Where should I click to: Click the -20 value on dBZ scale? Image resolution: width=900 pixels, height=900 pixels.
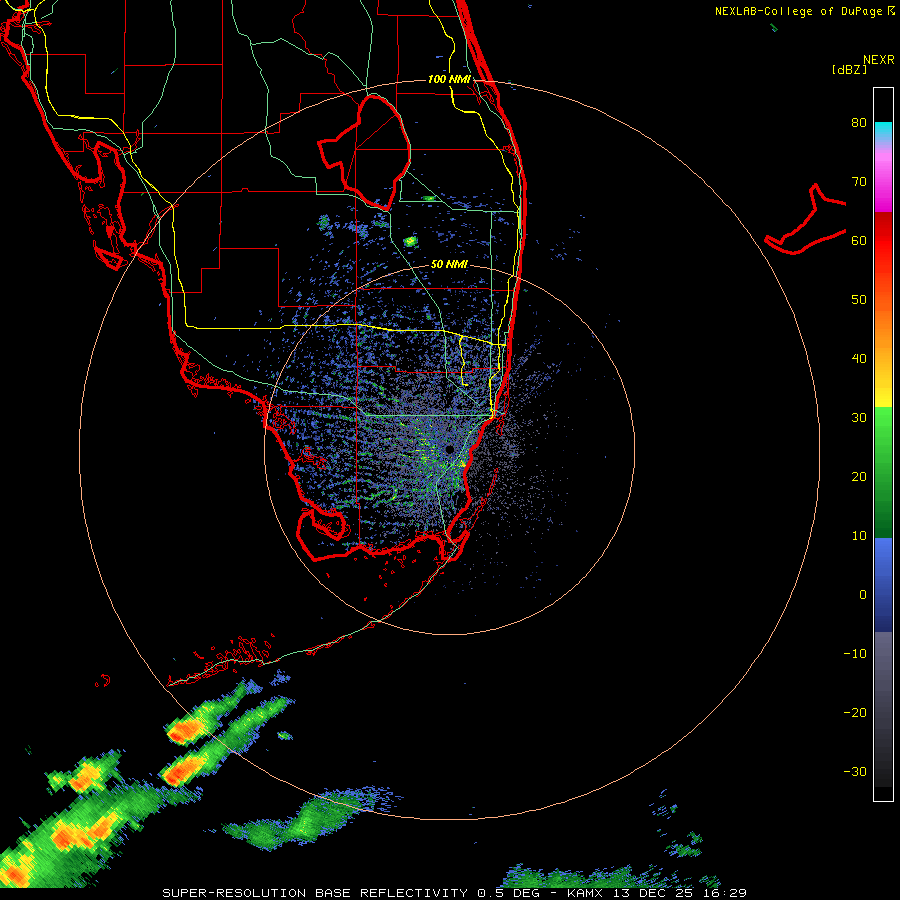855,713
